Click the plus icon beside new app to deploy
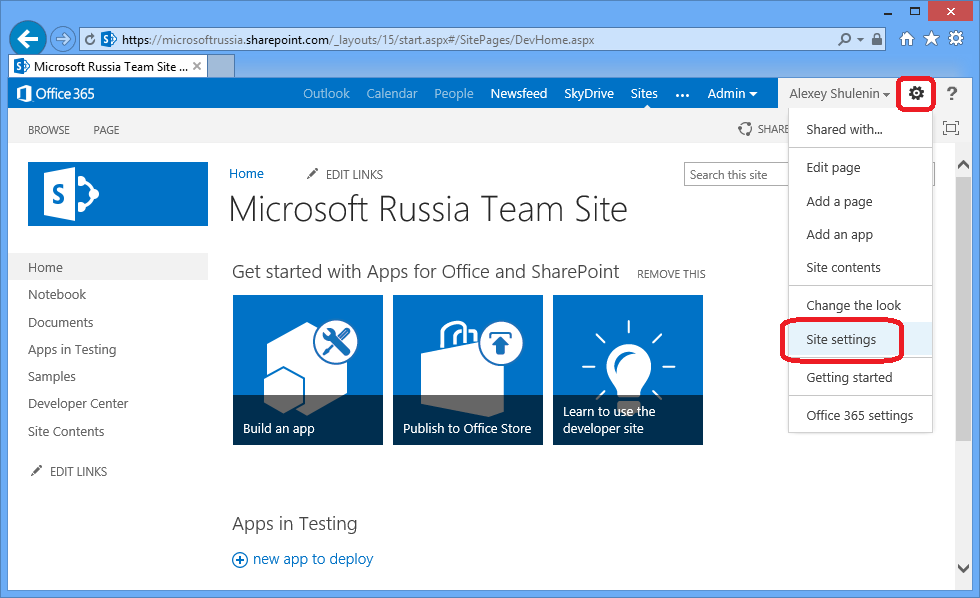The width and height of the screenshot is (980, 598). point(240,559)
